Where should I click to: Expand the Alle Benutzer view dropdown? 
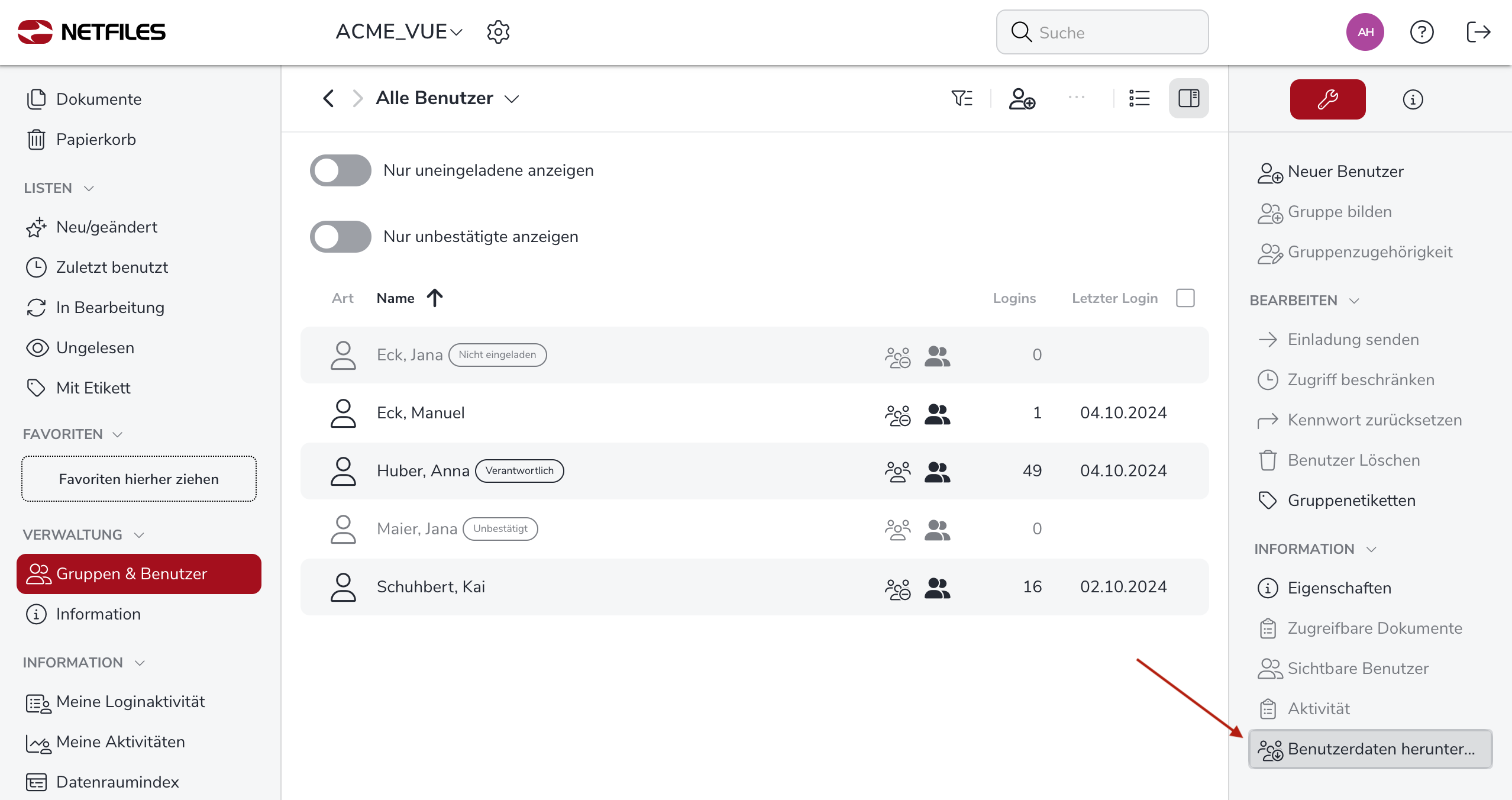[x=512, y=99]
